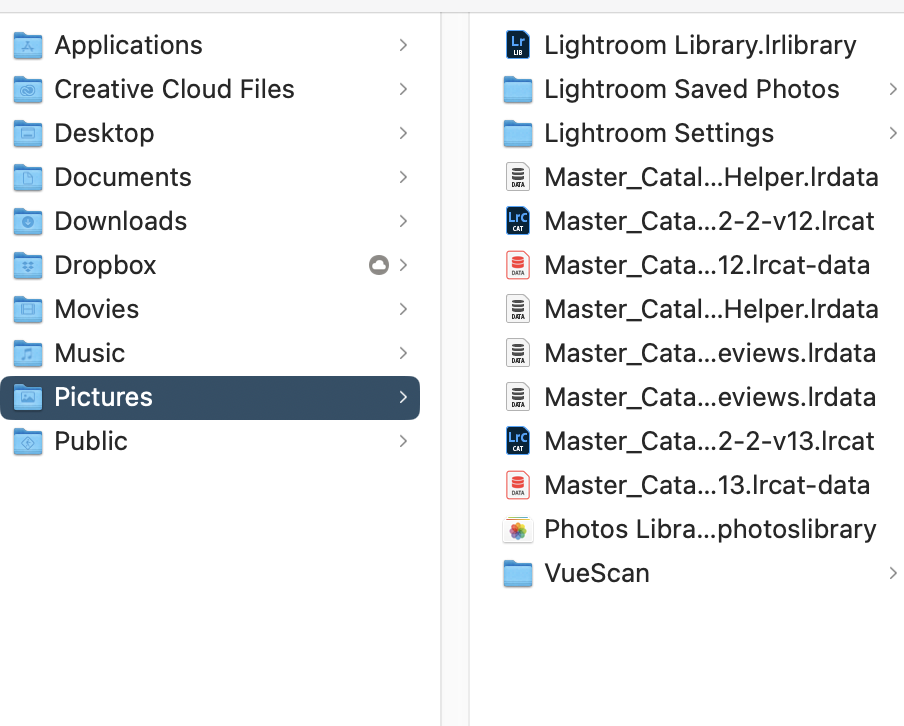Expand the VueScan folder chevron
The height and width of the screenshot is (726, 904).
(893, 573)
